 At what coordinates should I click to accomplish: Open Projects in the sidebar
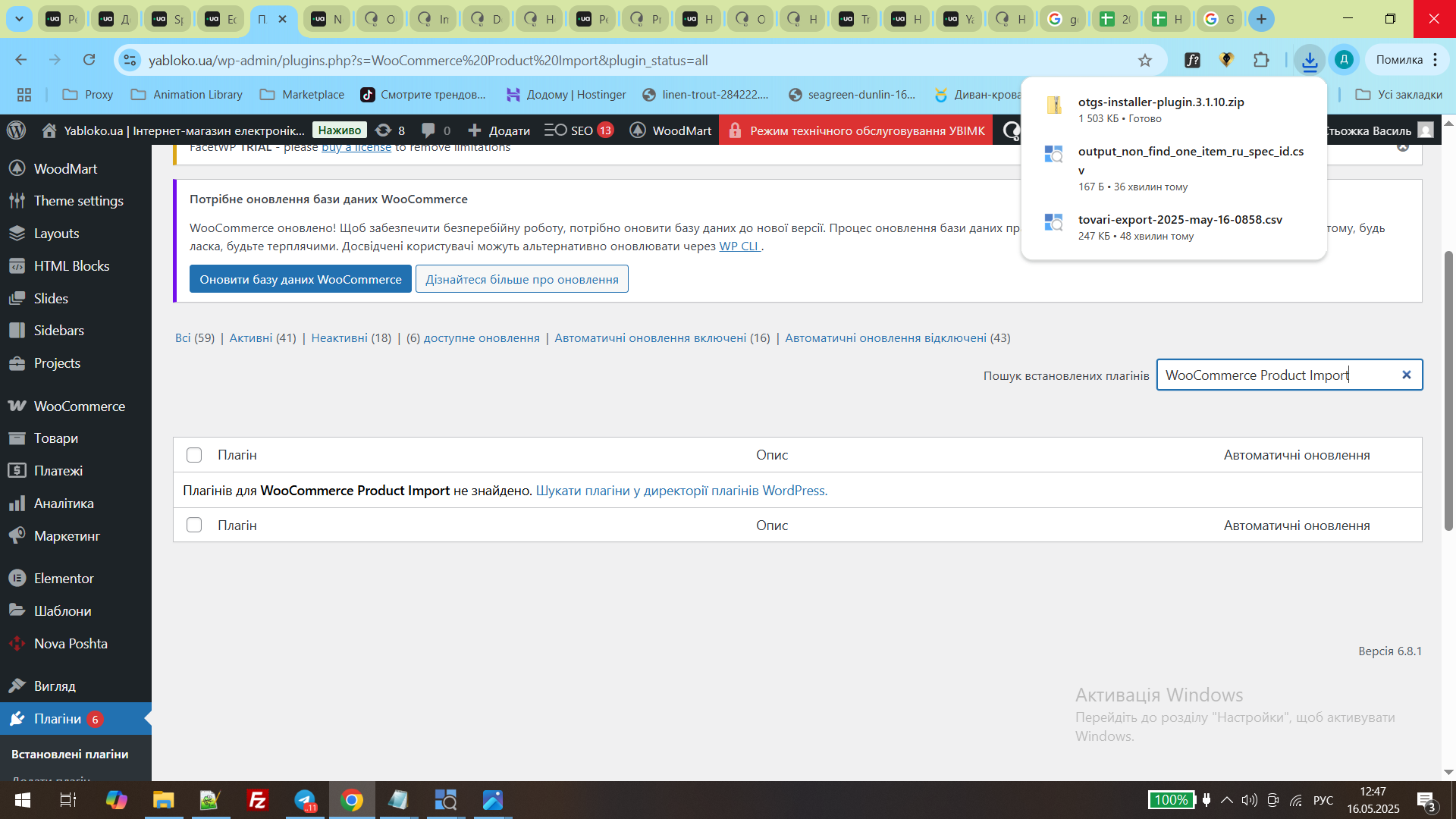[x=57, y=363]
